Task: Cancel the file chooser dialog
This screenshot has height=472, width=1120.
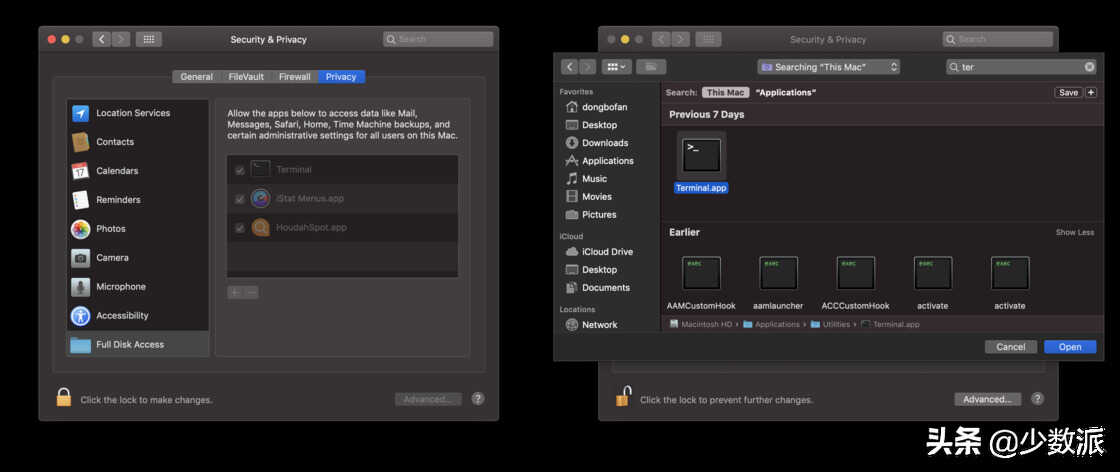Action: (x=1010, y=347)
